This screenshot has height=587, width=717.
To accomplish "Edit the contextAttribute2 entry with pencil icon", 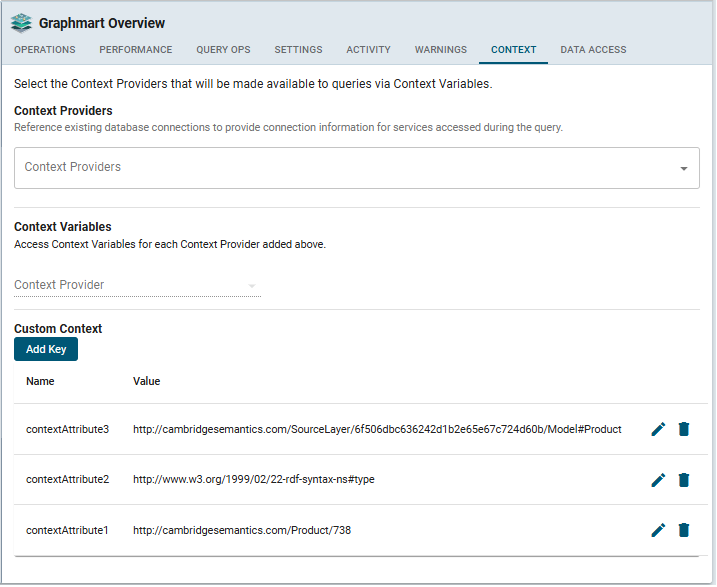I will pyautogui.click(x=658, y=480).
